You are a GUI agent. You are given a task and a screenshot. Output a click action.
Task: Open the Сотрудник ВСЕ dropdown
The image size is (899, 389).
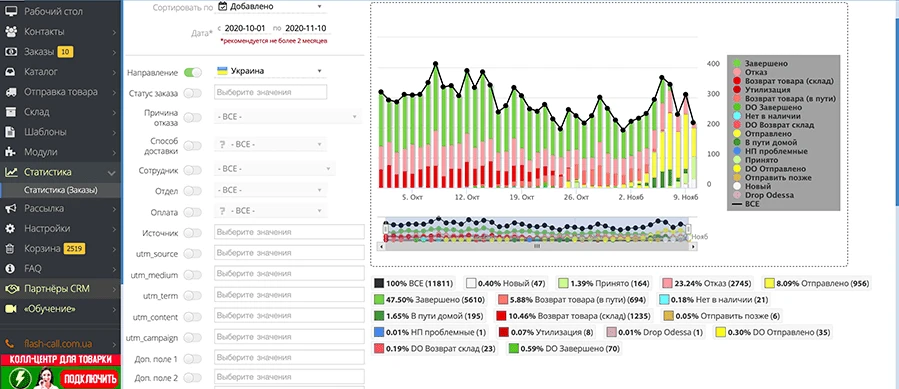tap(275, 169)
